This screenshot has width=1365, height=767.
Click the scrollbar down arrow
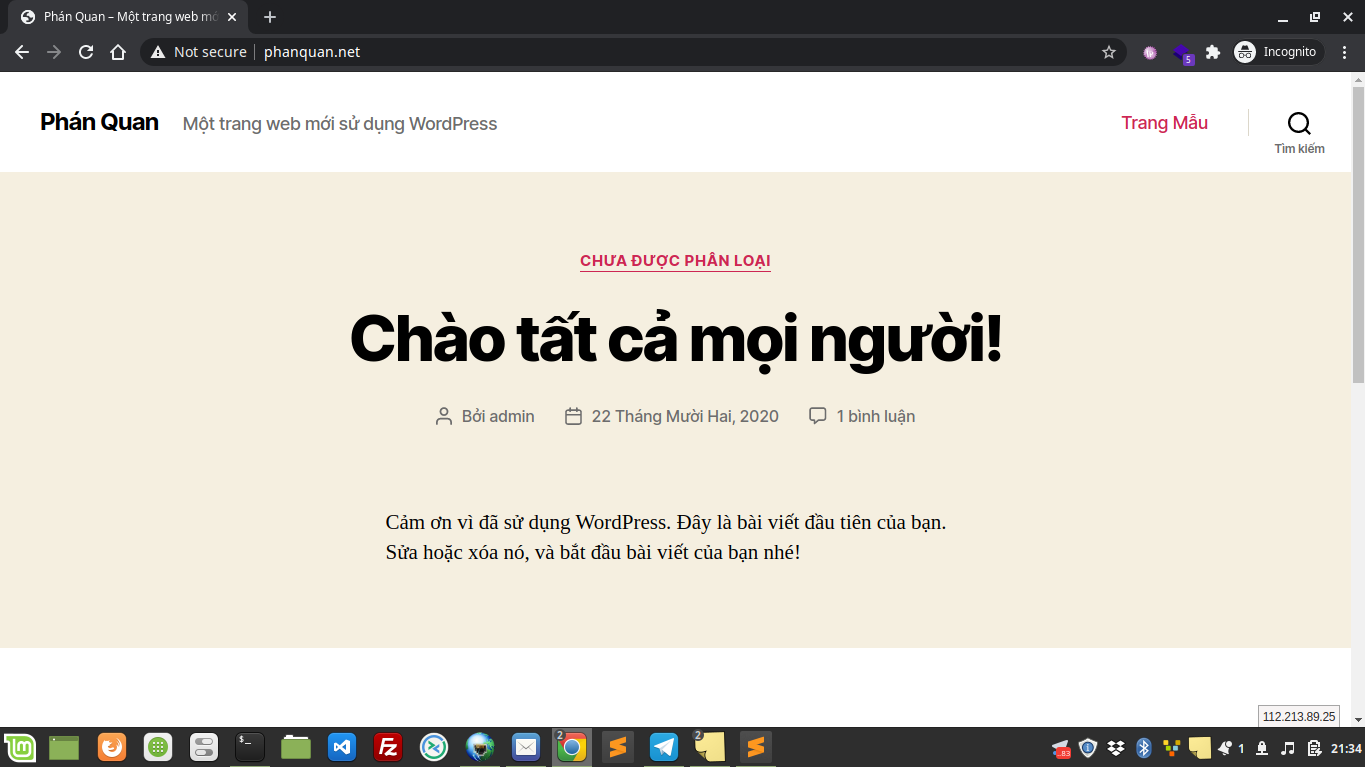[1358, 719]
